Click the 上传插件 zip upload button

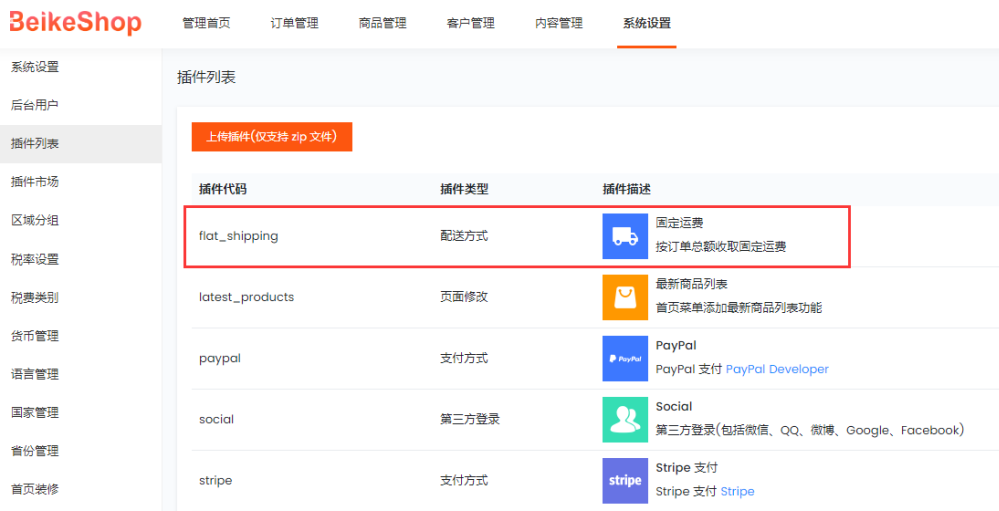[272, 137]
